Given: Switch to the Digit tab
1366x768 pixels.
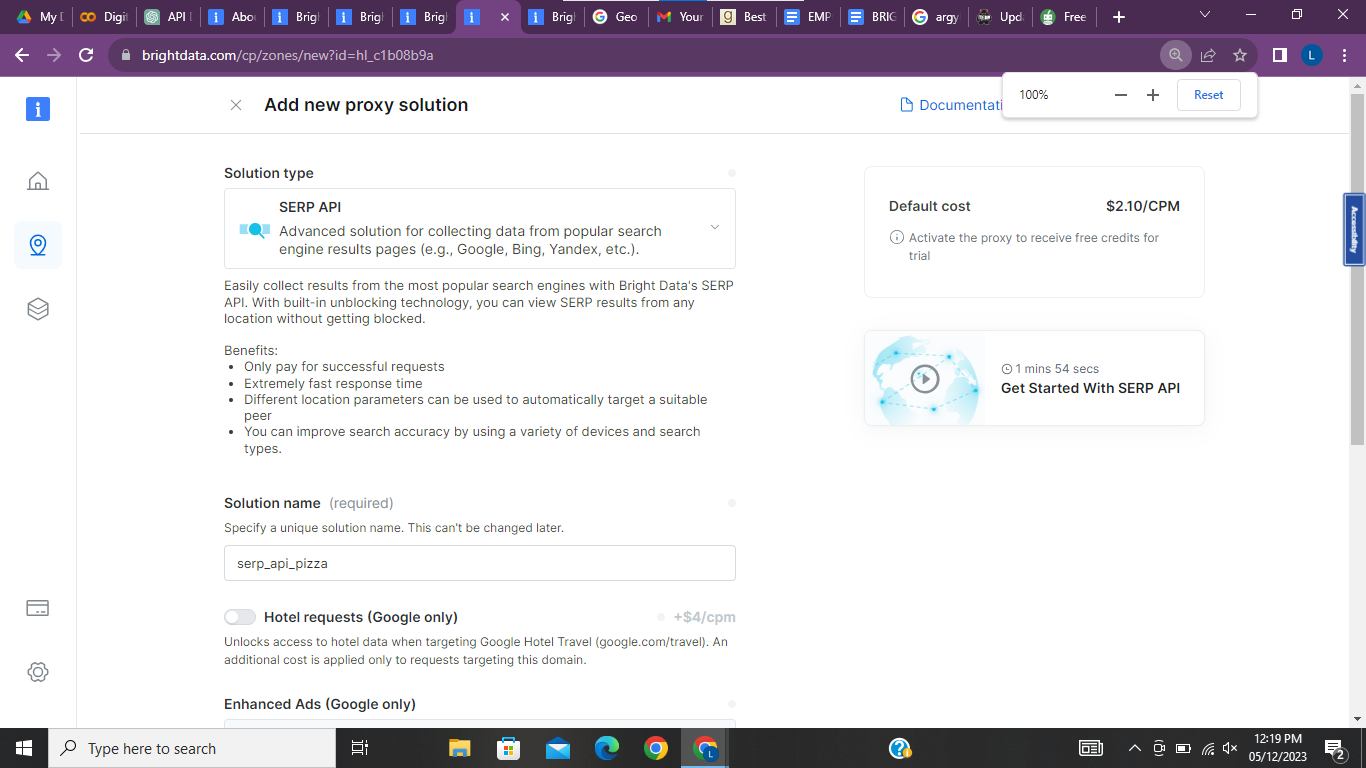Looking at the screenshot, I should pos(103,17).
